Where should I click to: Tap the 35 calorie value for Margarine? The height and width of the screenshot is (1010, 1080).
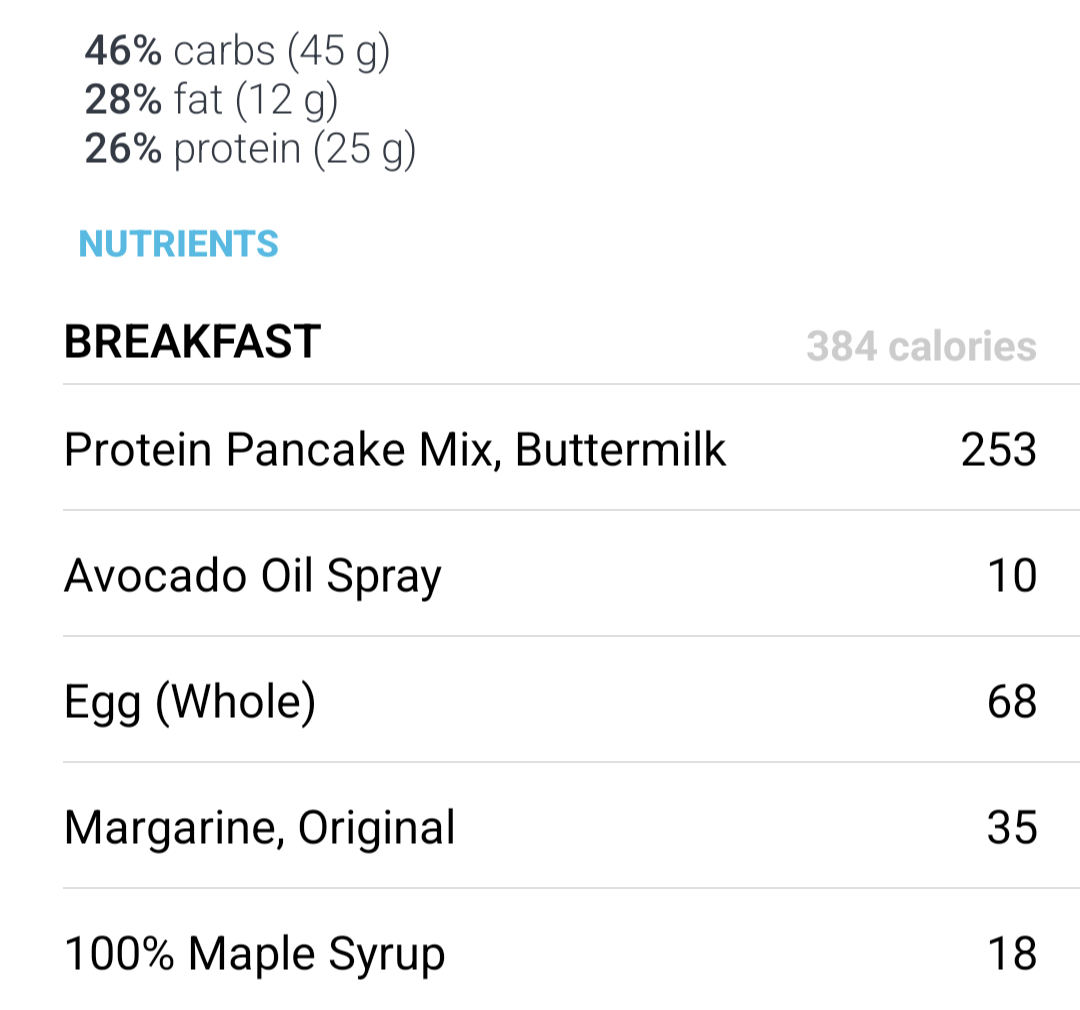1012,827
